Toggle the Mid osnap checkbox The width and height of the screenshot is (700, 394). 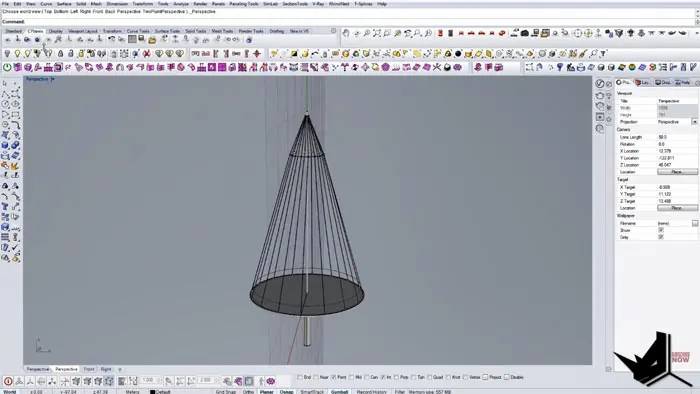pyautogui.click(x=352, y=377)
